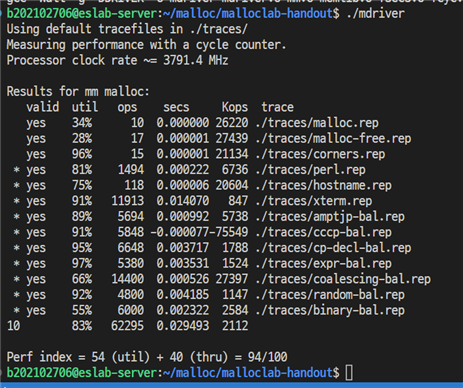Viewport: 463px width, 388px height.
Task: Click ./traces/perl.rep file path
Action: click(310, 170)
